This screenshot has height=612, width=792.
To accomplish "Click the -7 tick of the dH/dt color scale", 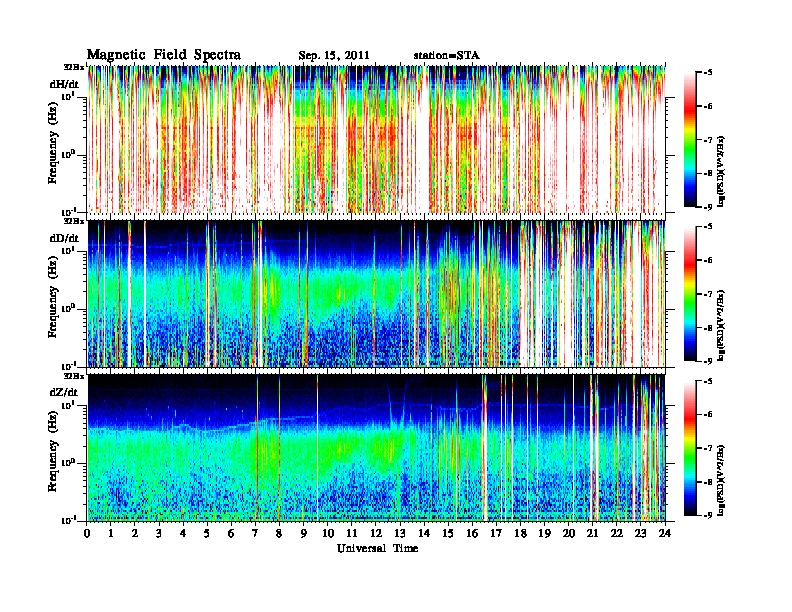I will [707, 140].
